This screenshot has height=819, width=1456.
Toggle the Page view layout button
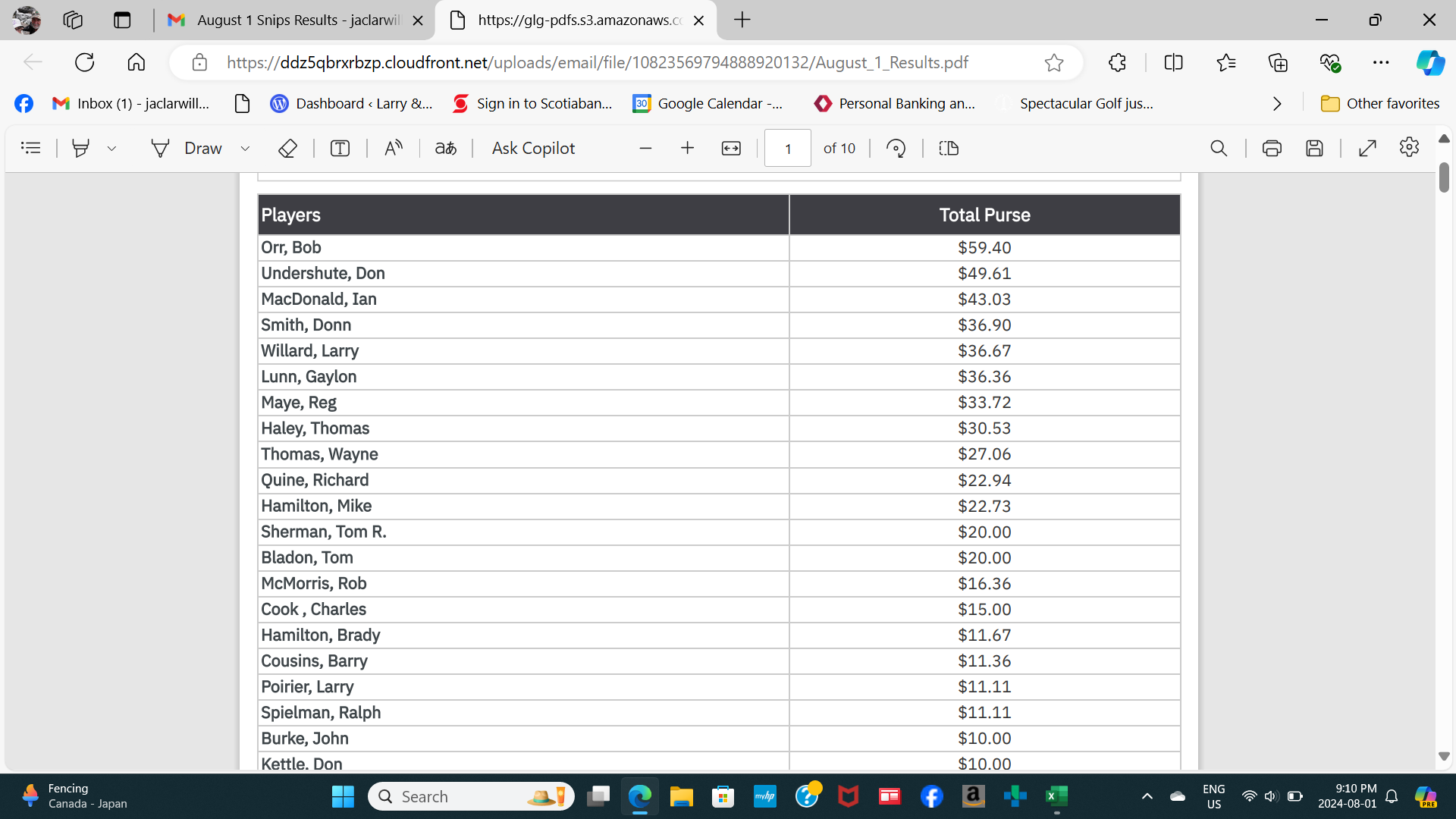949,149
